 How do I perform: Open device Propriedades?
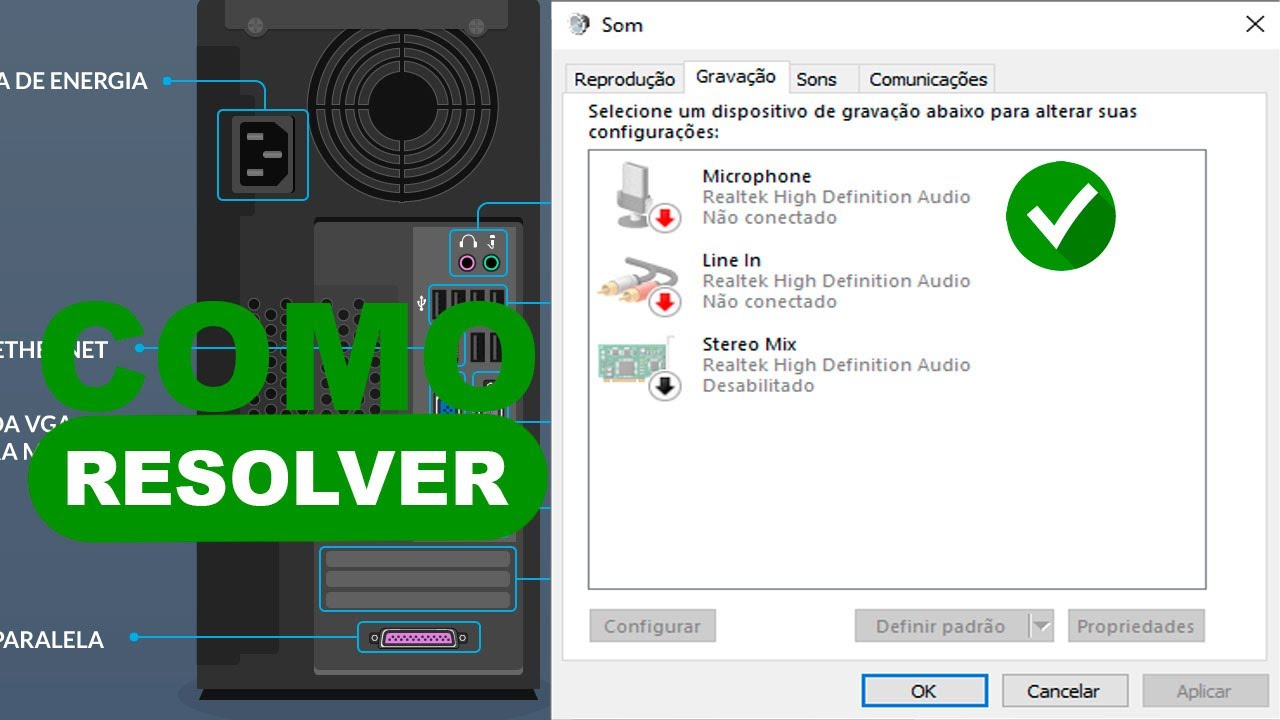1136,626
